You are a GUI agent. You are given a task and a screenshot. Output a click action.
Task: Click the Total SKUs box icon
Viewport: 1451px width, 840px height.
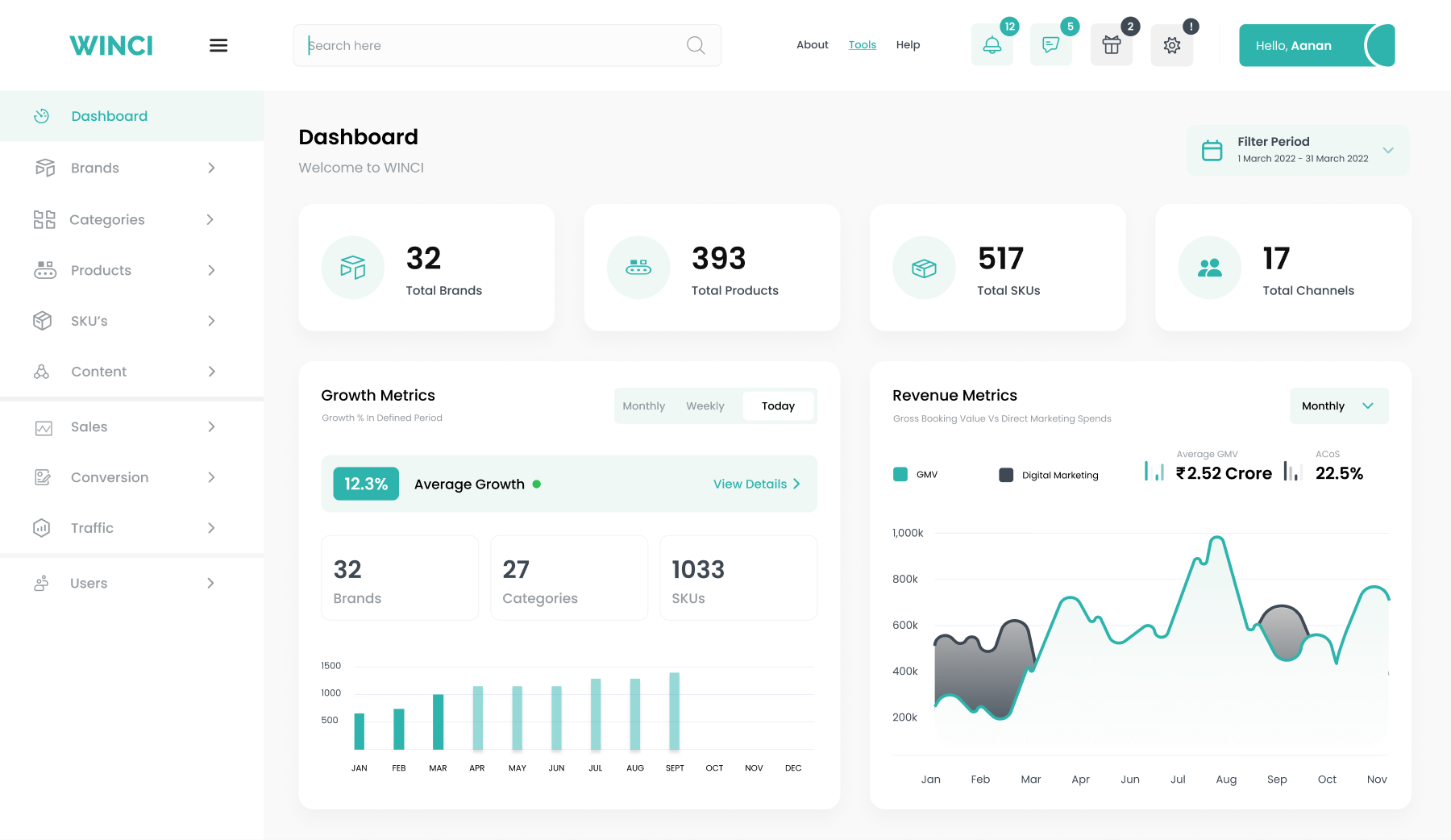coord(924,268)
